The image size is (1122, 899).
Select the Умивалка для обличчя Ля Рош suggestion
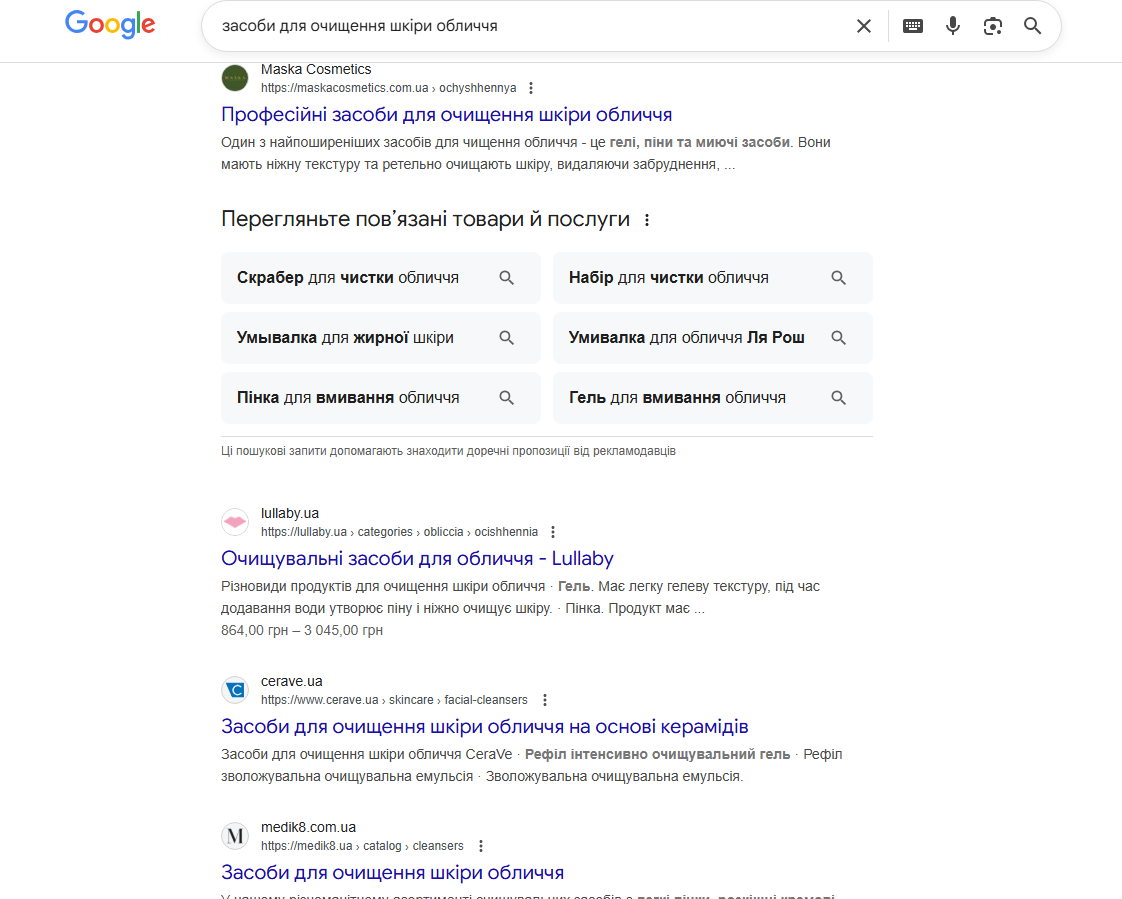(x=713, y=338)
